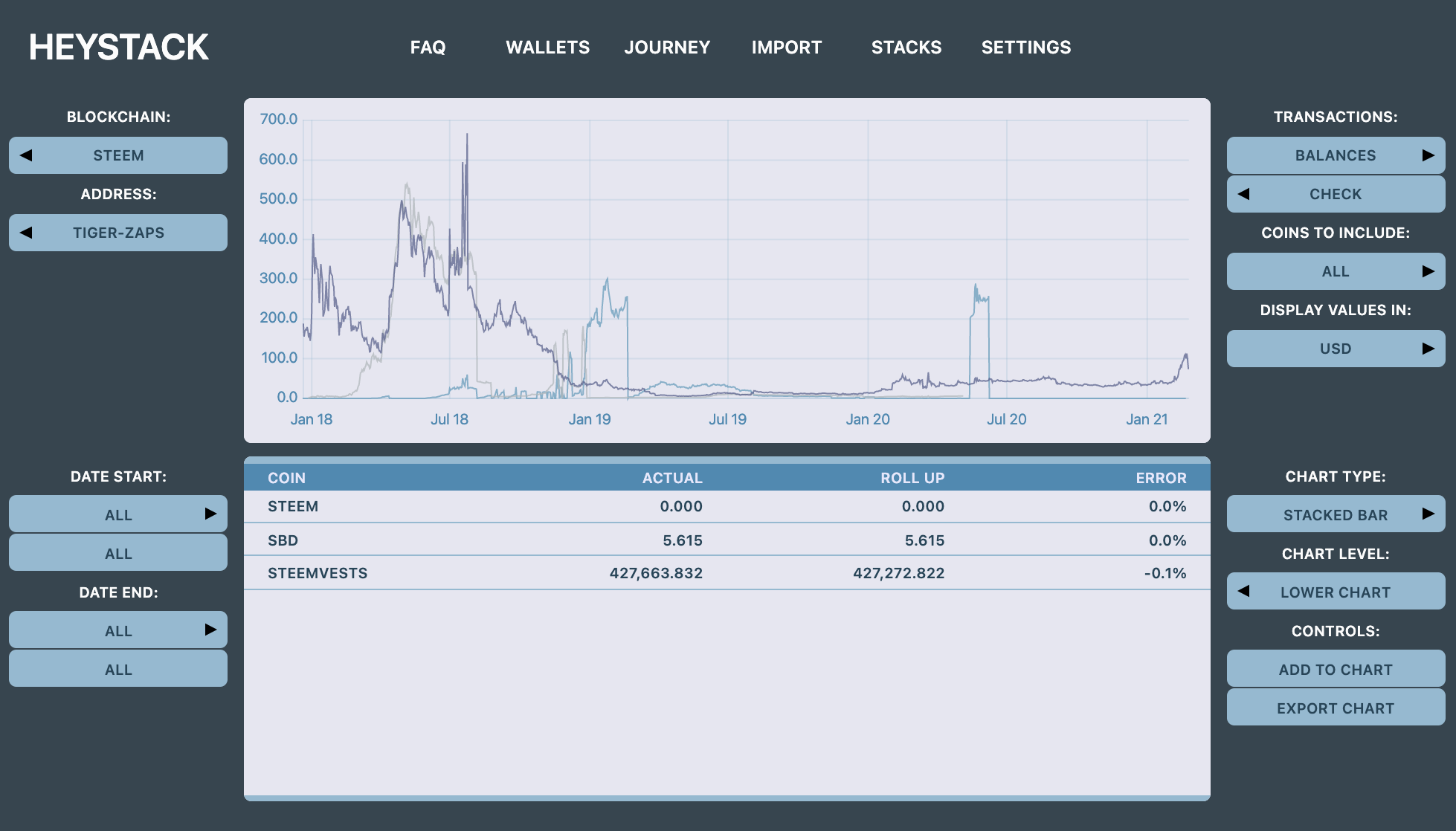Viewport: 1456px width, 831px height.
Task: Click left arrow on CHECK selector
Action: point(1243,194)
